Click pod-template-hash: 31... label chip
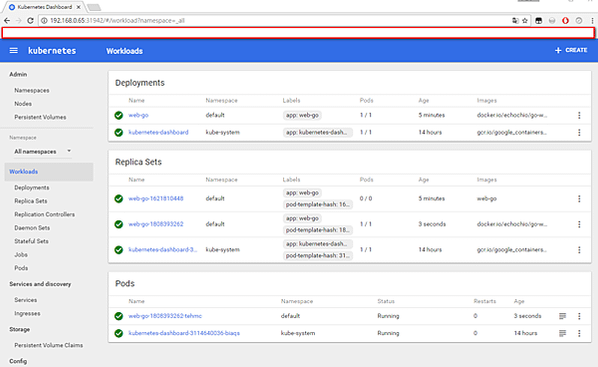The height and width of the screenshot is (367, 598). [x=317, y=256]
